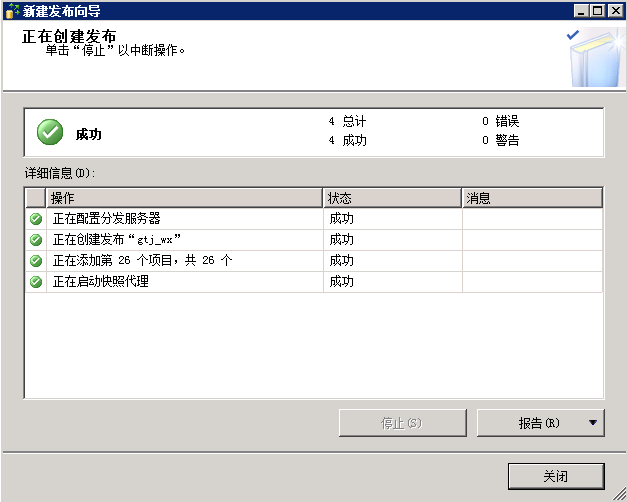Click the wizard icon in the title bar
Screen dimensions: 627x502
point(11,10)
